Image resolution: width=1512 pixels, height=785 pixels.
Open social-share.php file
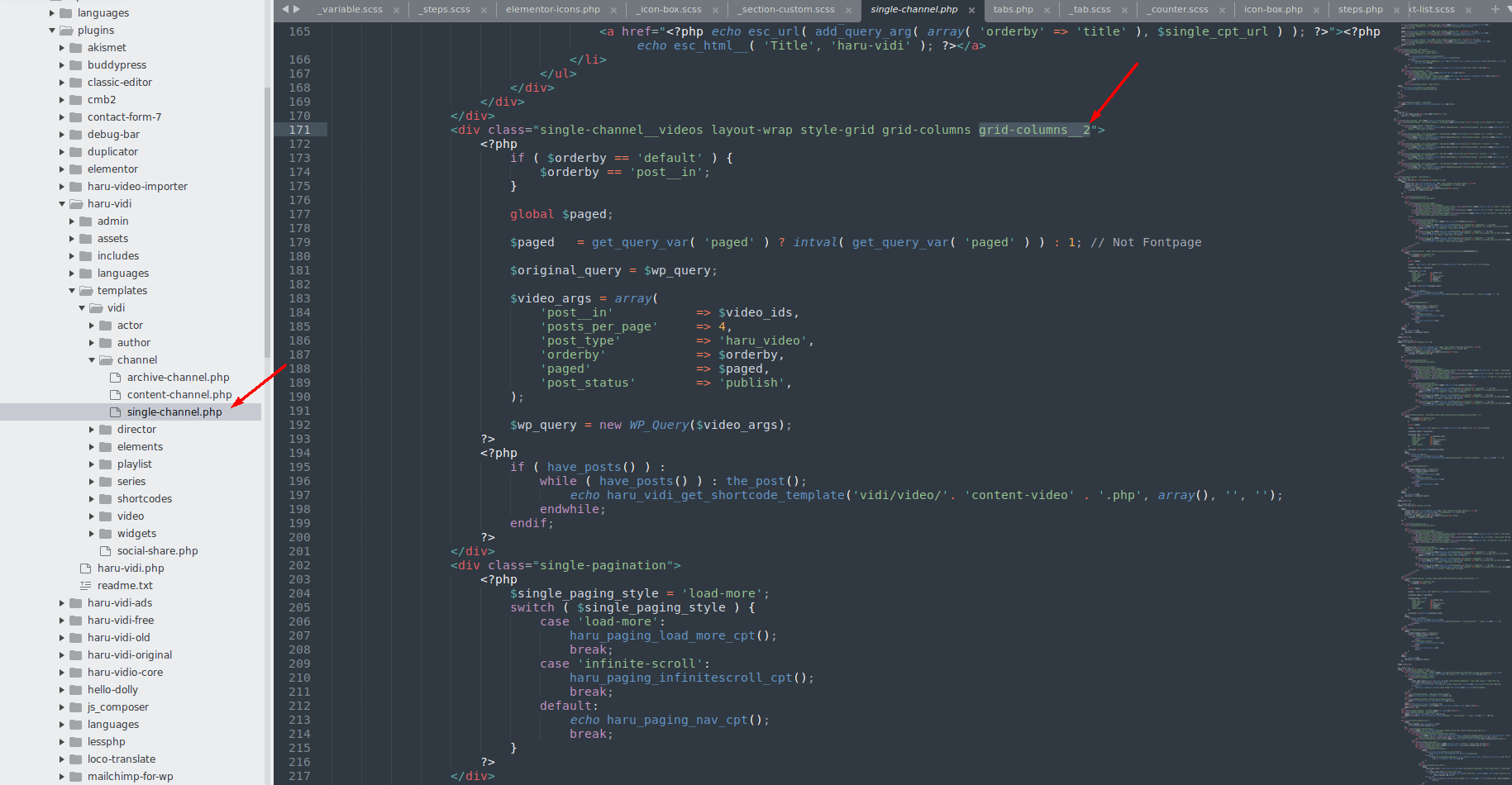point(157,551)
